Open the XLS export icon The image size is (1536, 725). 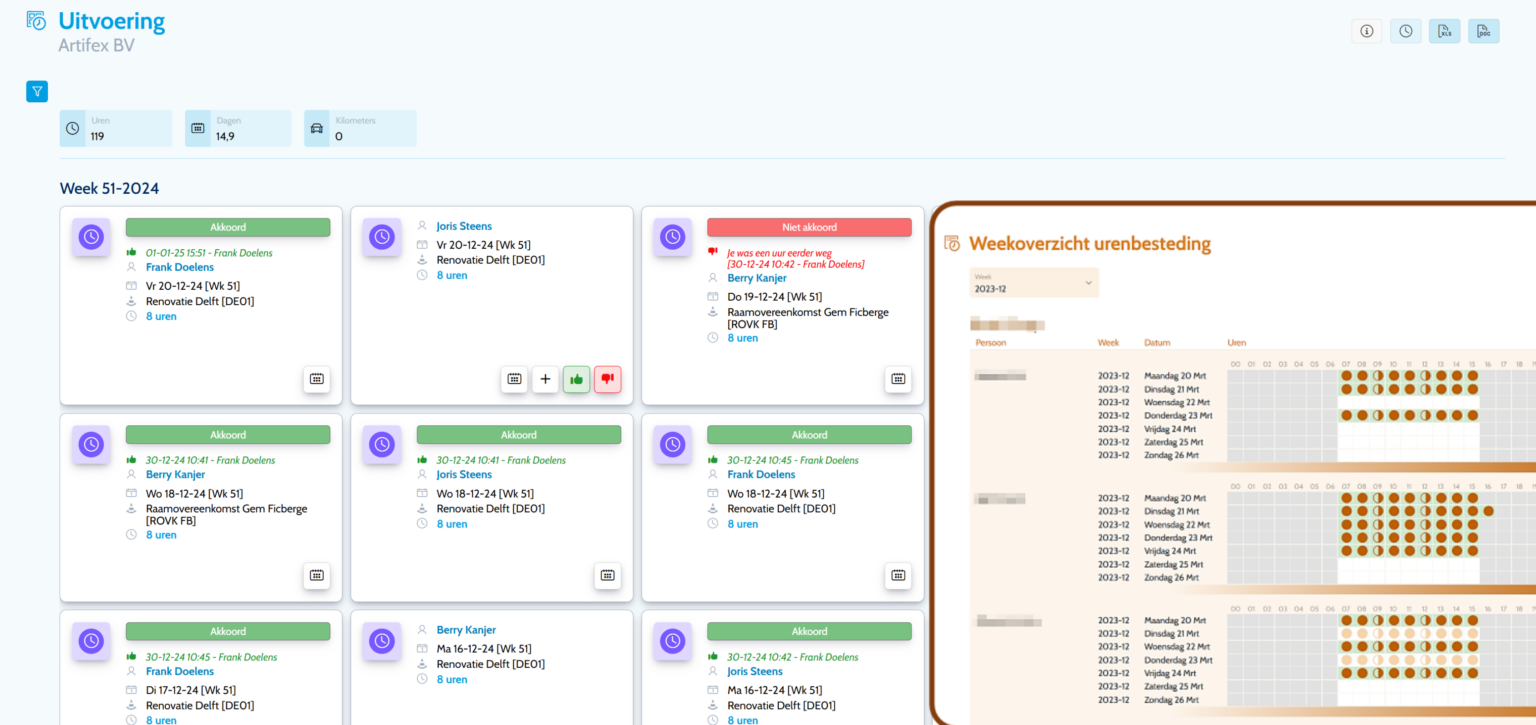pos(1444,31)
